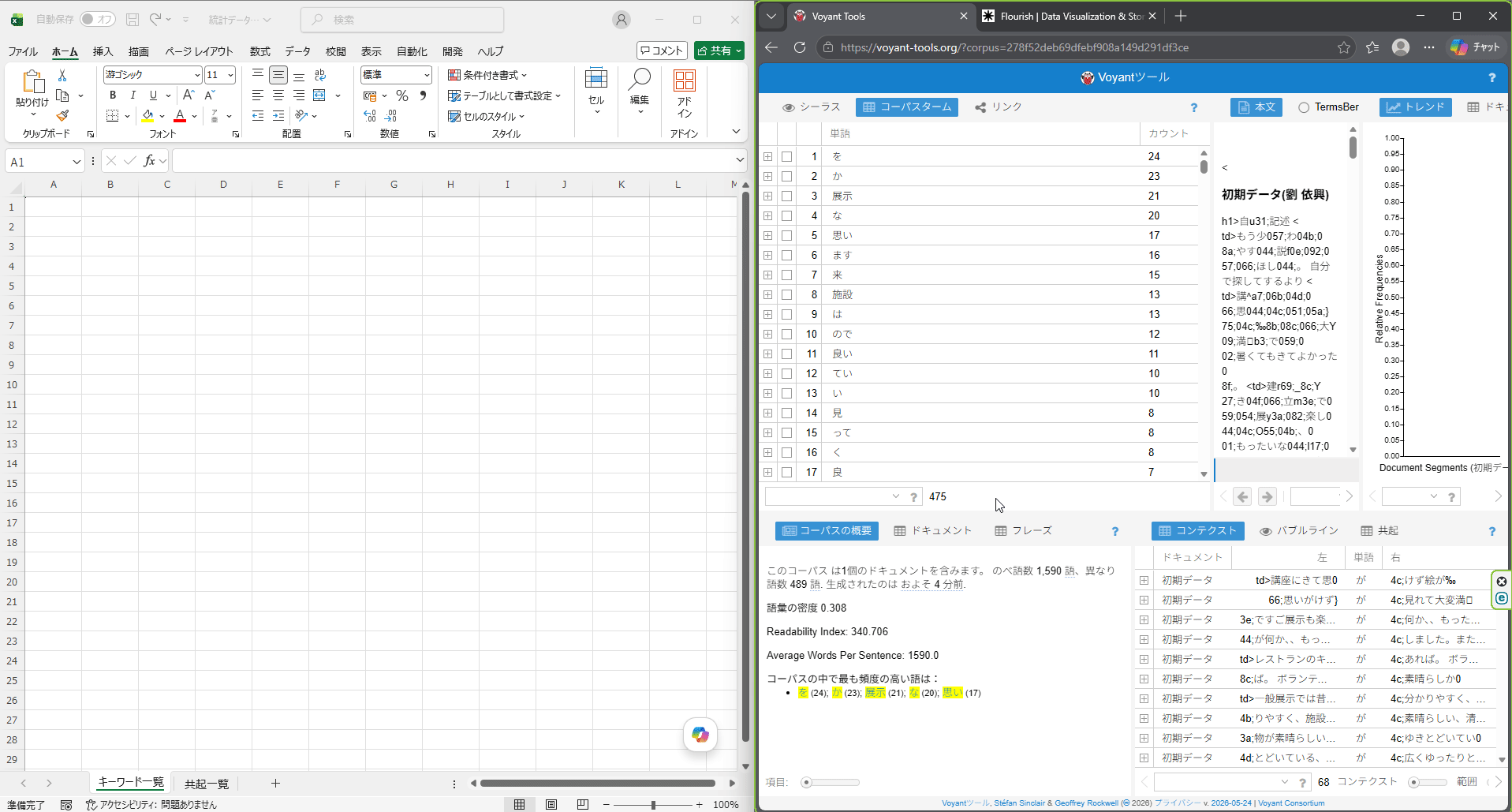The height and width of the screenshot is (812, 1512).
Task: Click the 共有 share button in Excel
Action: (x=719, y=51)
